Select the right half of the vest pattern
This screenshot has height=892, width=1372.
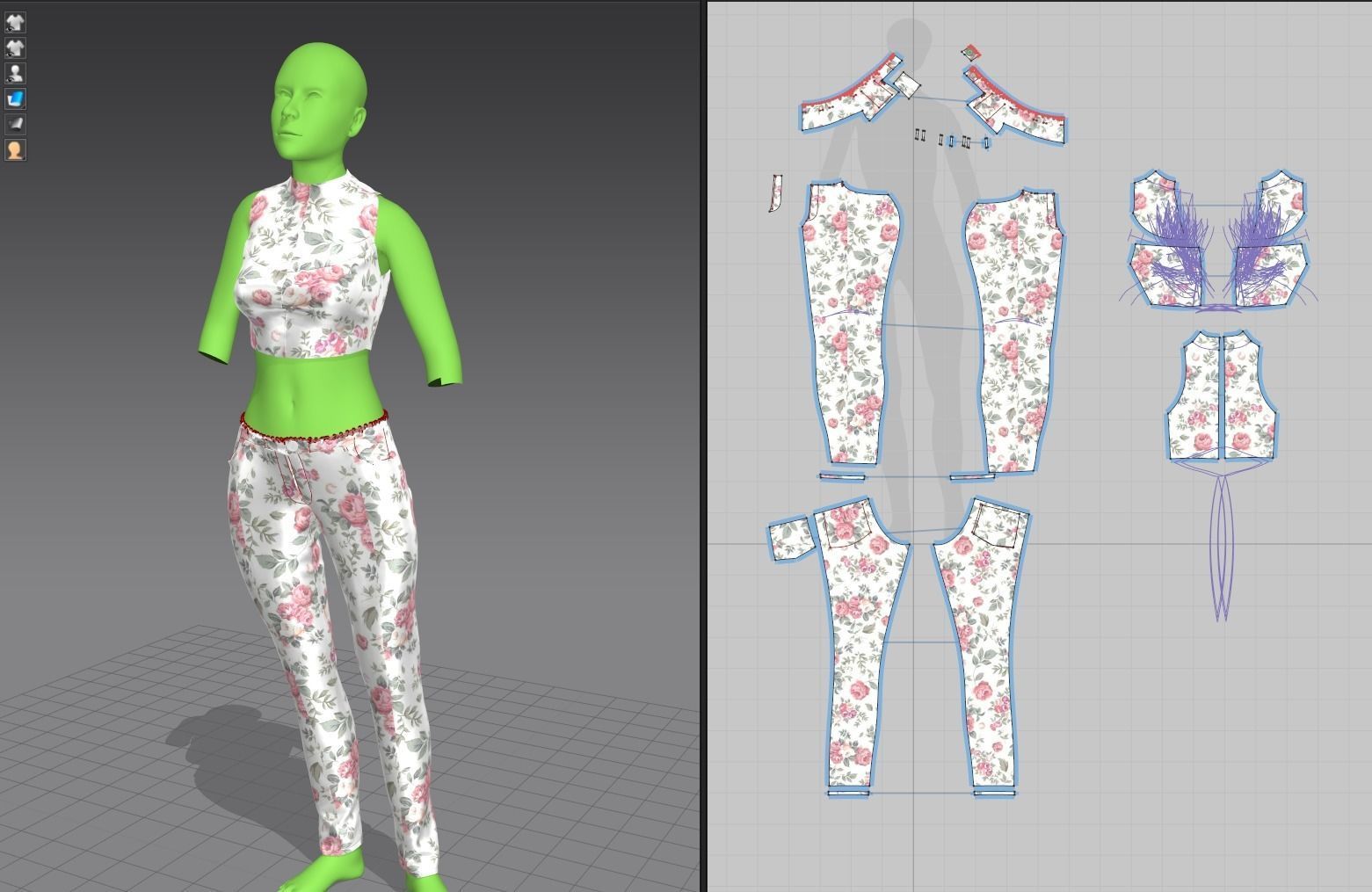pyautogui.click(x=1250, y=395)
